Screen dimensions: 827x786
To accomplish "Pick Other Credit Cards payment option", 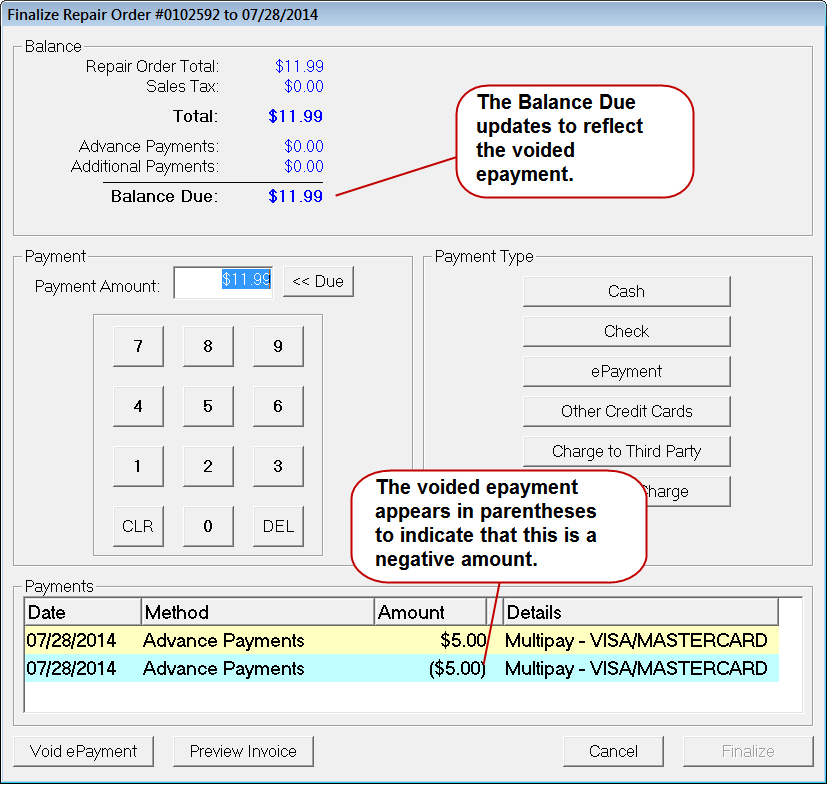I will (x=626, y=411).
